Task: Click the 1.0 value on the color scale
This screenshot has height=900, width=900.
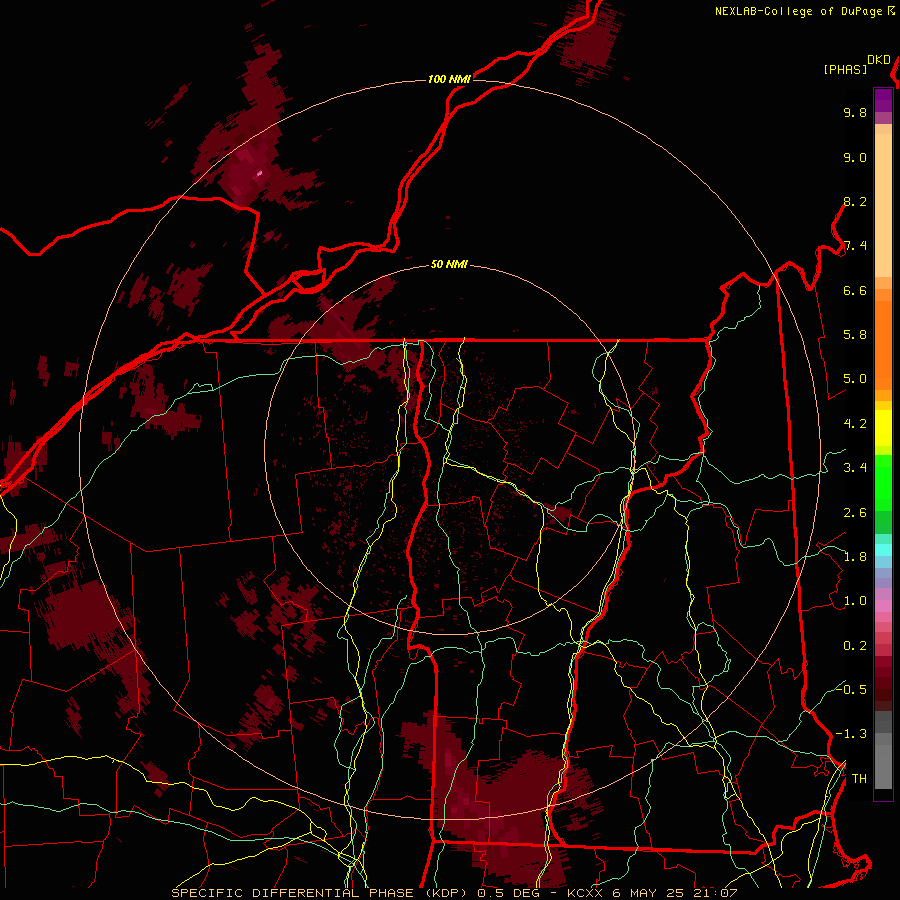Action: [x=855, y=601]
